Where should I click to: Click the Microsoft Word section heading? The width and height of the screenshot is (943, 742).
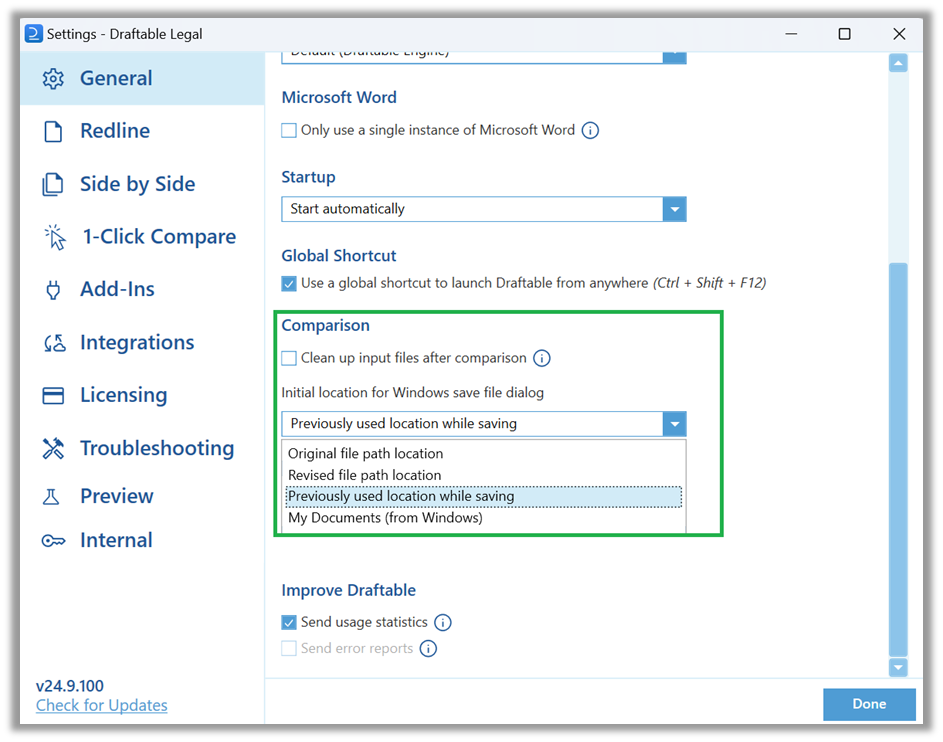point(339,97)
